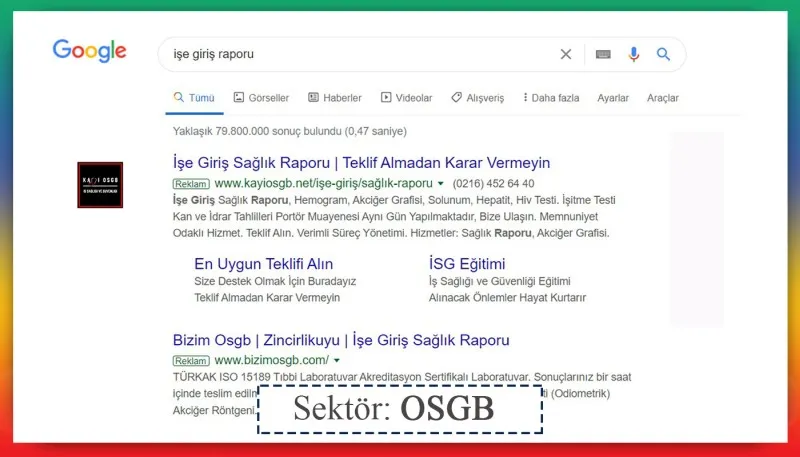This screenshot has height=457, width=800.
Task: Click the www.kayiosgb.net ad URL
Action: (x=323, y=184)
